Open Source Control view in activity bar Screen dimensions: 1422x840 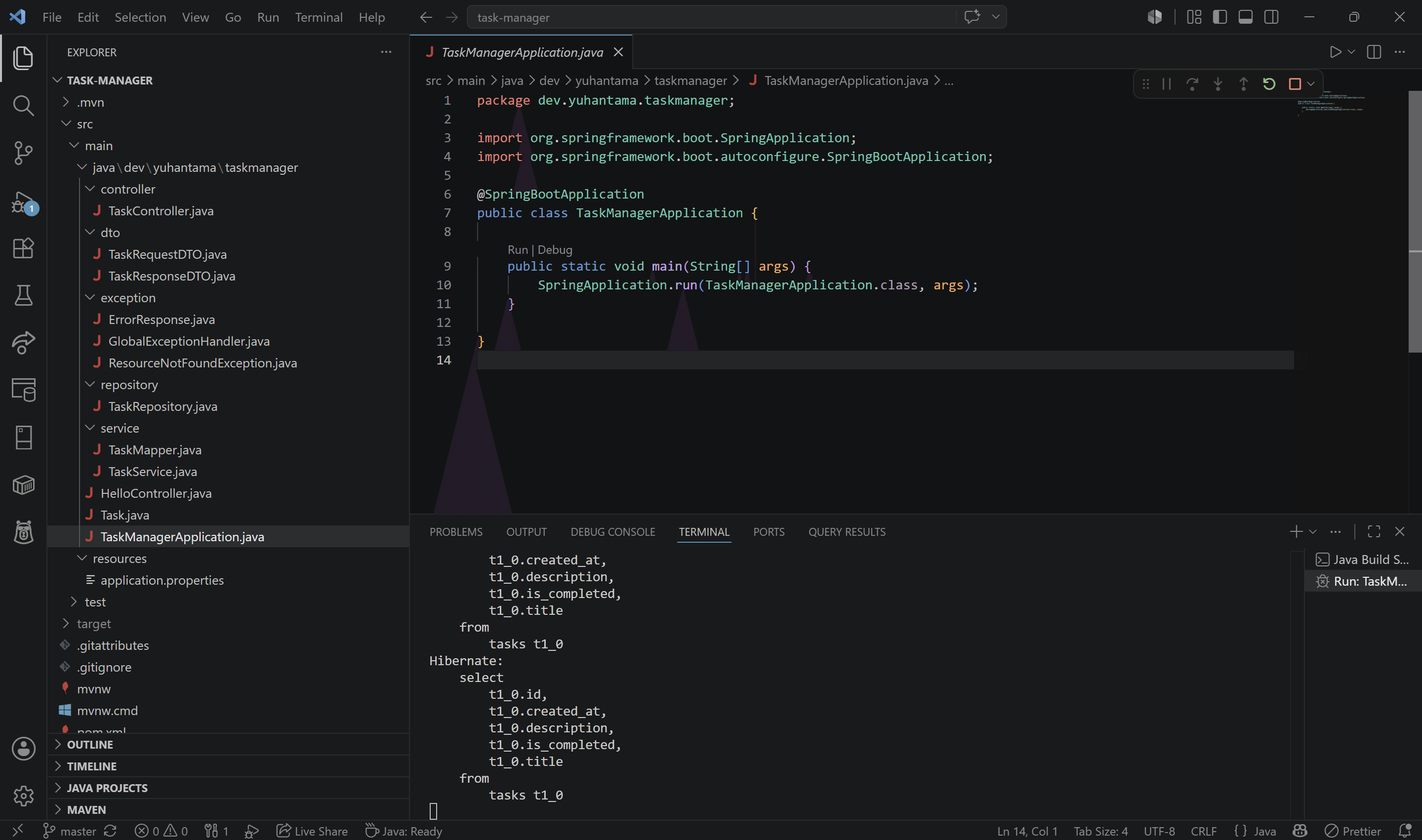pos(23,153)
